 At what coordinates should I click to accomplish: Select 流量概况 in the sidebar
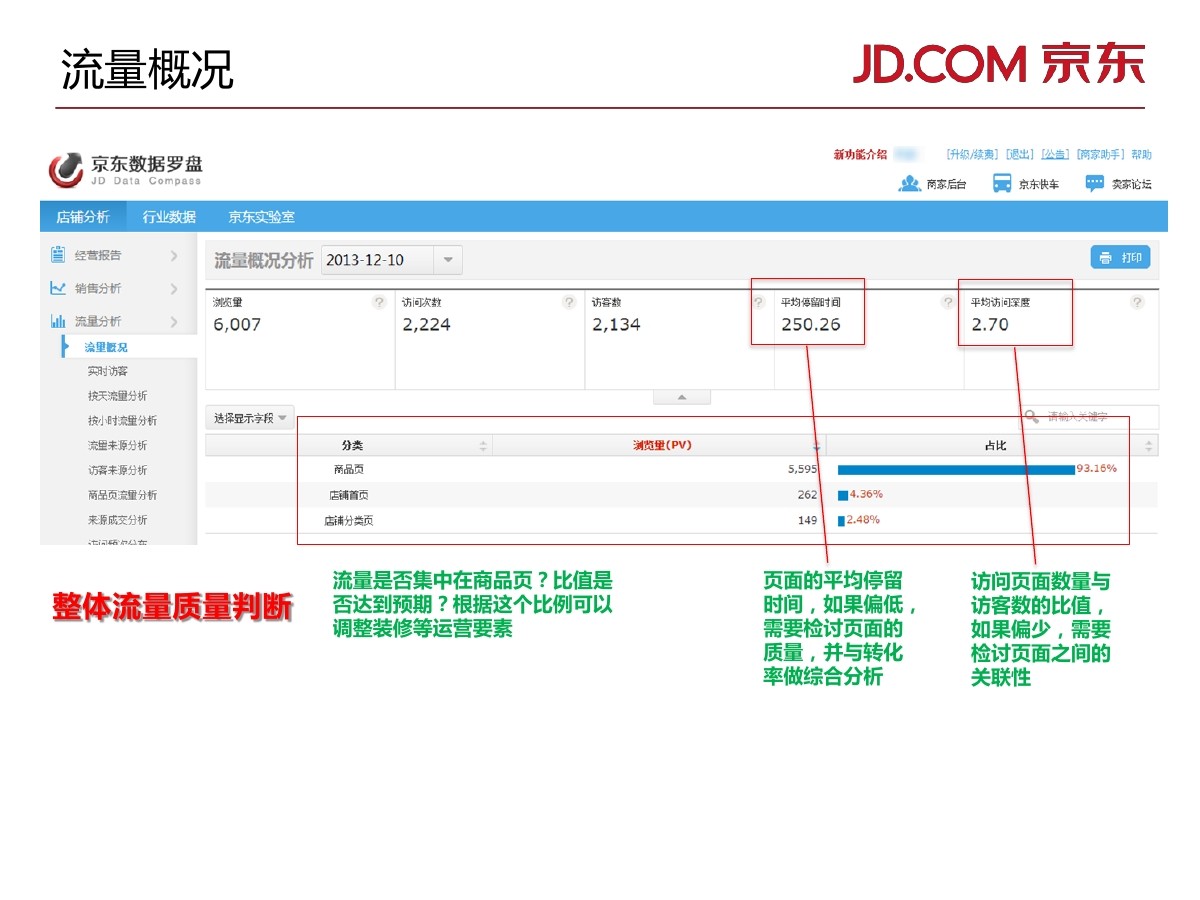(106, 347)
